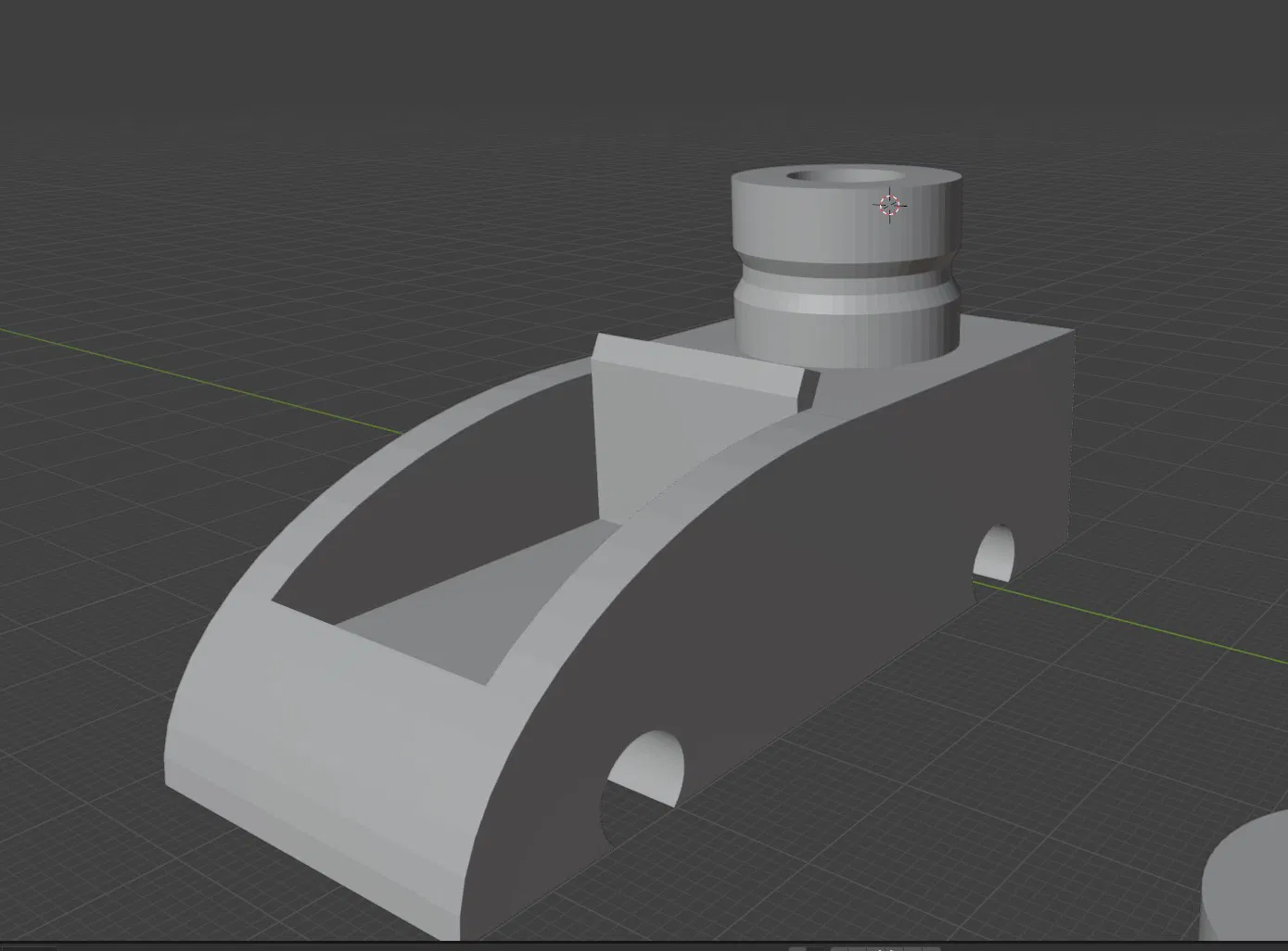Click the curved front hood of the car
Viewport: 1288px width, 951px height.
(325, 742)
